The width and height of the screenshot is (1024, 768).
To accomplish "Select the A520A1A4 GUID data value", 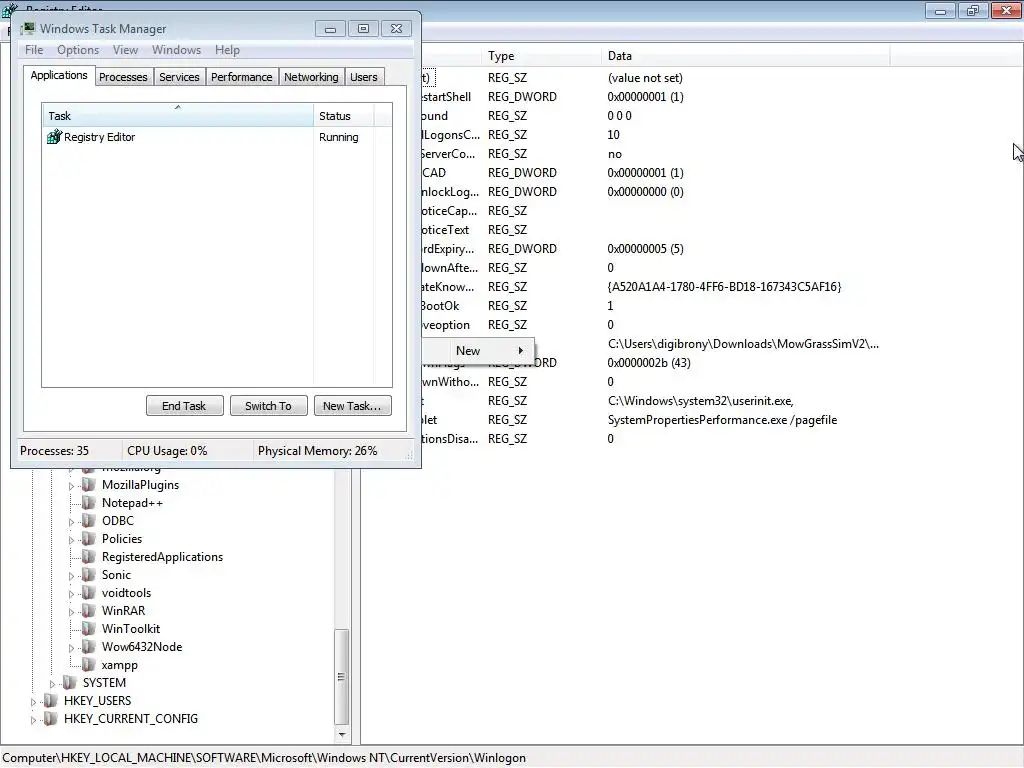I will pyautogui.click(x=724, y=287).
